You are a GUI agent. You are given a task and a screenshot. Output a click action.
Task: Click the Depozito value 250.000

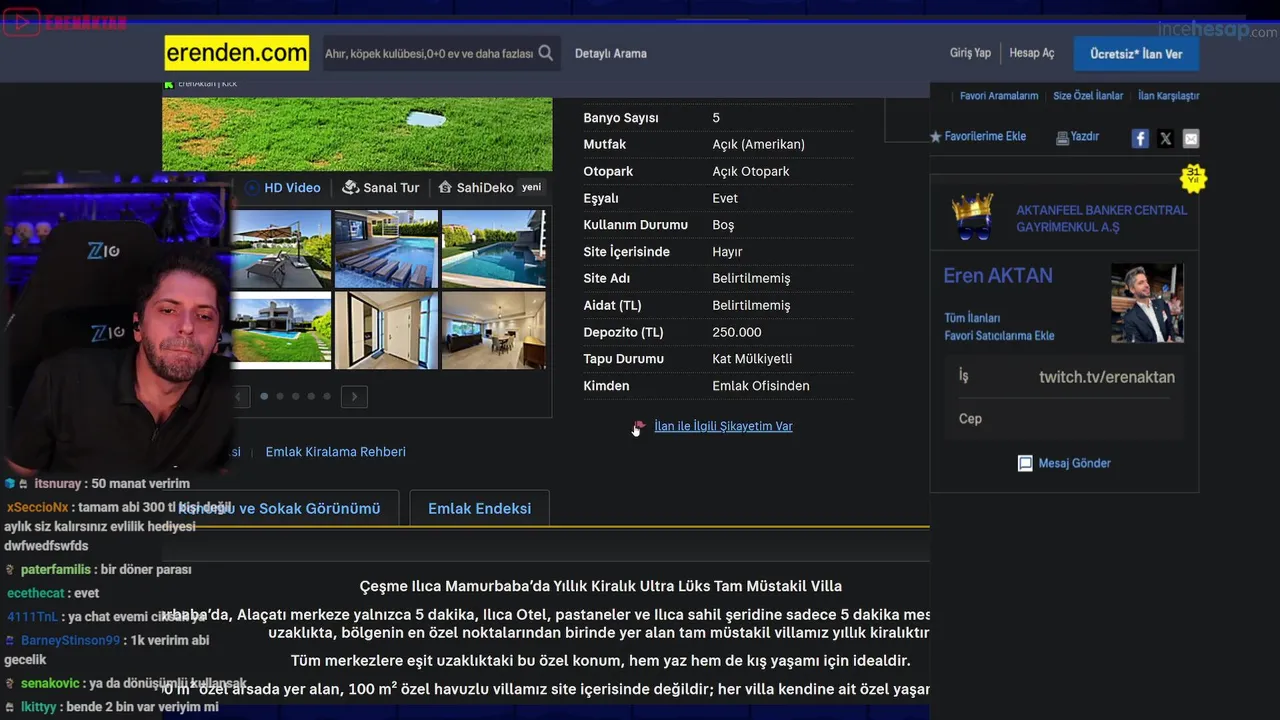click(737, 332)
